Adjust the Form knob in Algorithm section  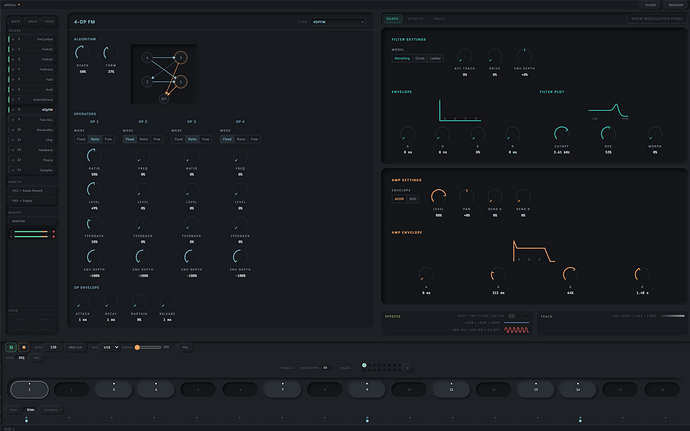(x=110, y=53)
